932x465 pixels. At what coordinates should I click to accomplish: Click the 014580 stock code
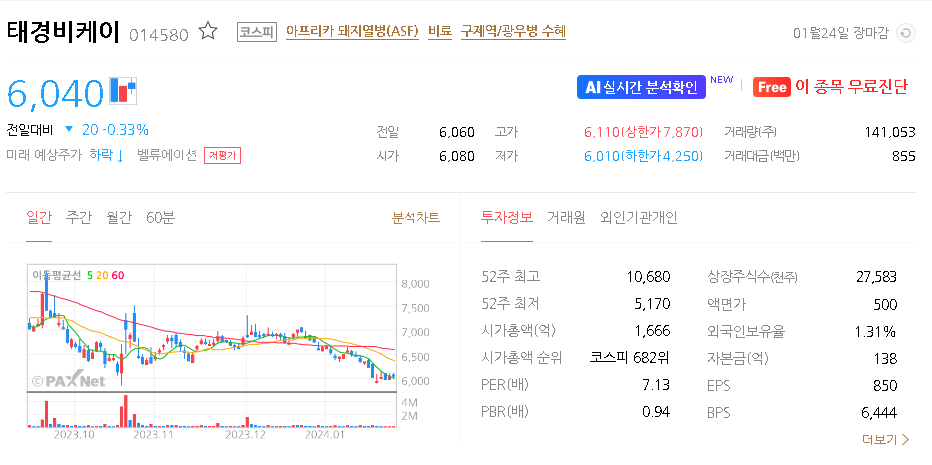coord(159,34)
